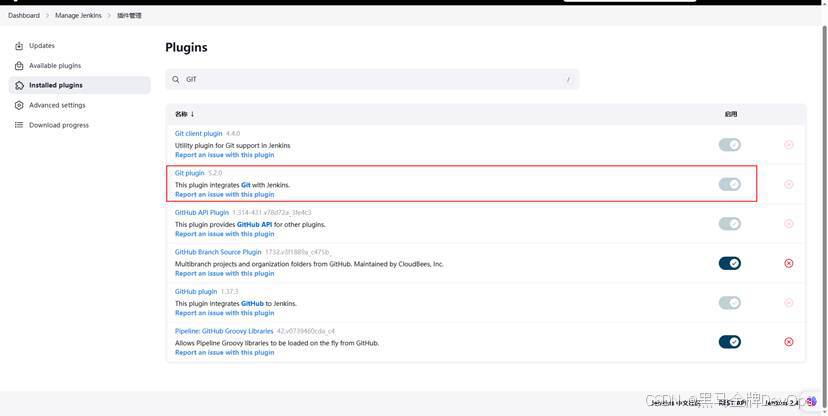Go to Dashboard breadcrumb
The image size is (828, 416).
tap(24, 15)
